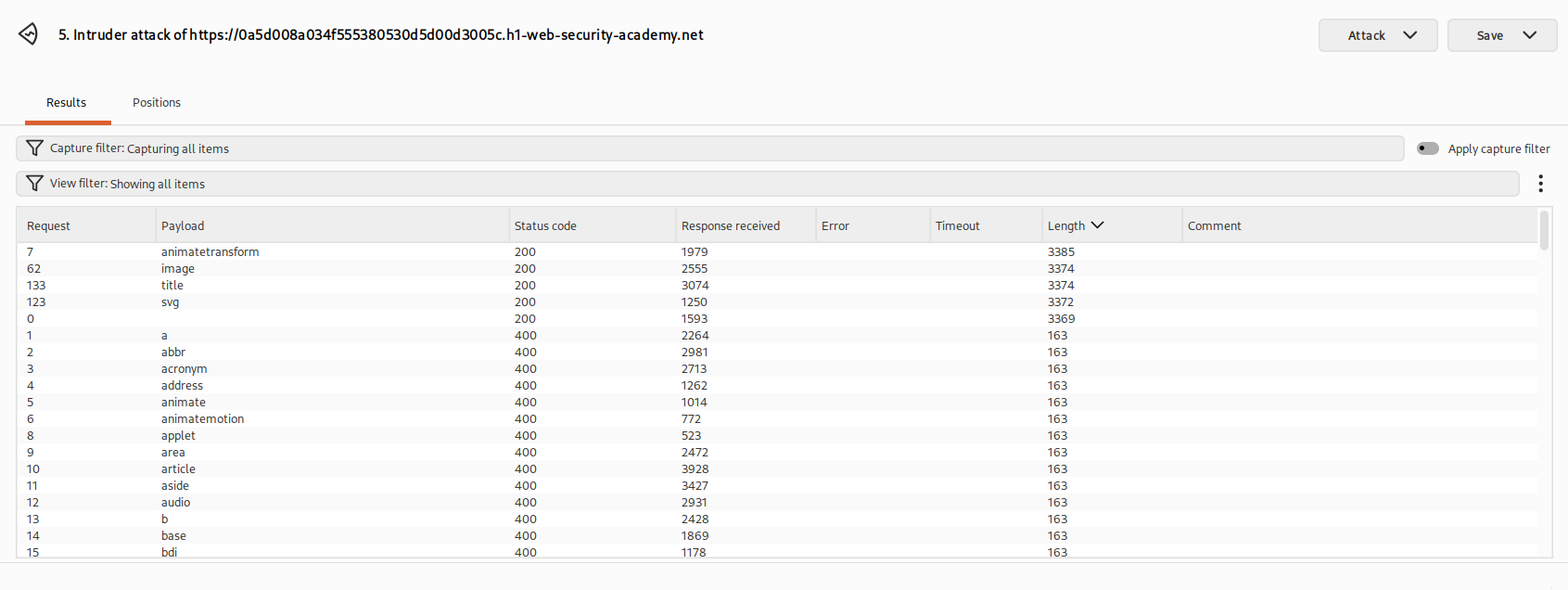This screenshot has height=590, width=1568.
Task: Click the Burp Intruder attack icon
Action: point(28,34)
